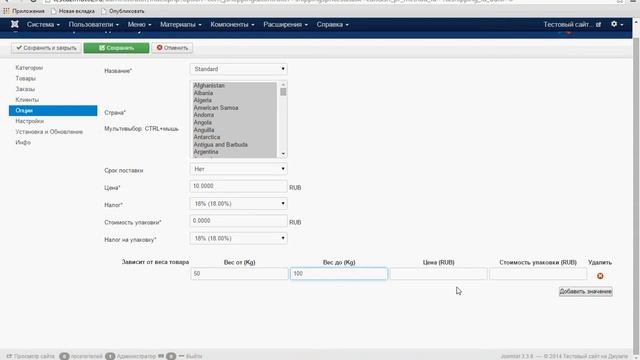The image size is (640, 360).
Task: Expand the Налог 18% dropdown
Action: 239,204
